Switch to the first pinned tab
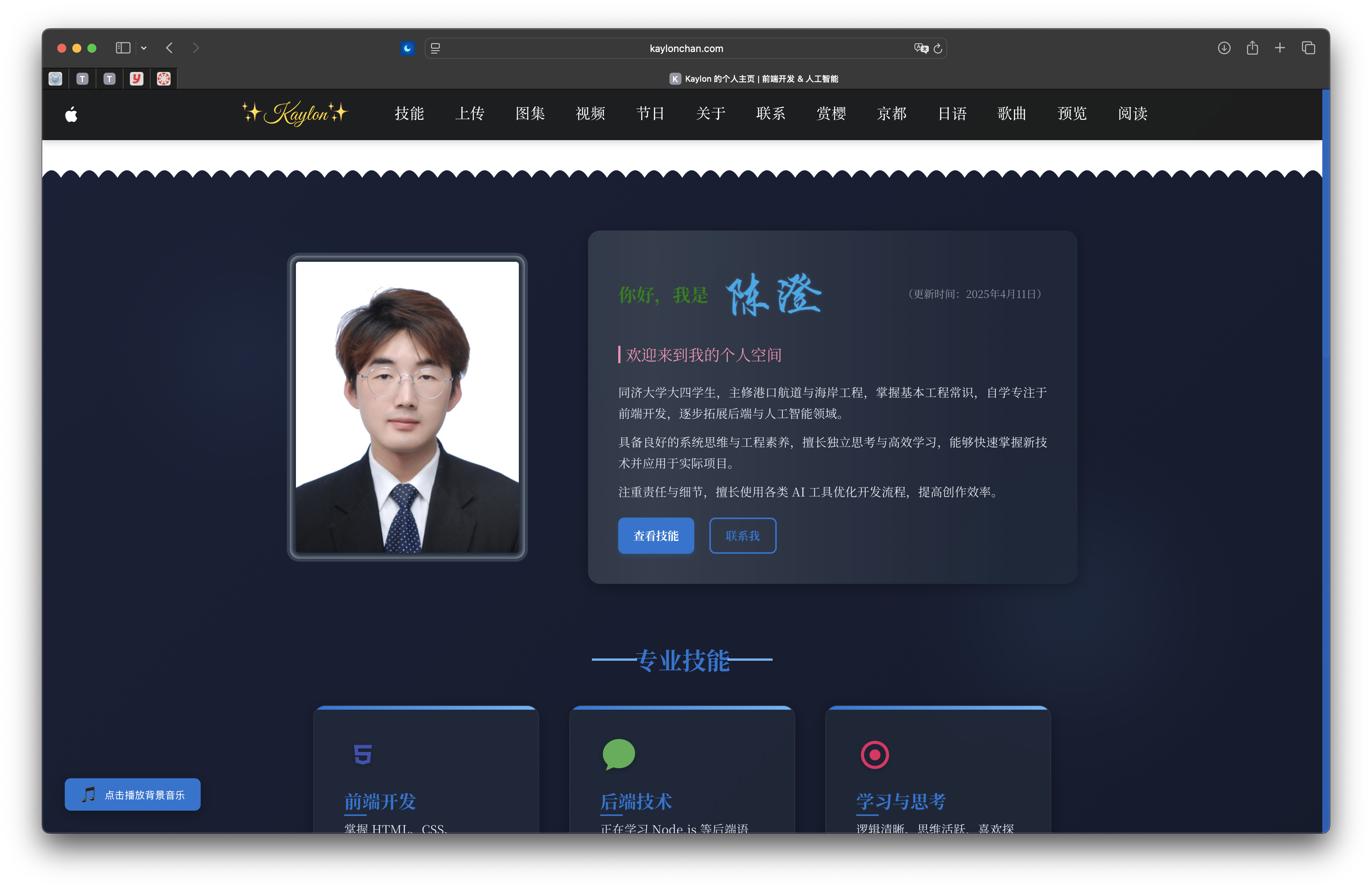Image resolution: width=1372 pixels, height=889 pixels. pos(55,78)
